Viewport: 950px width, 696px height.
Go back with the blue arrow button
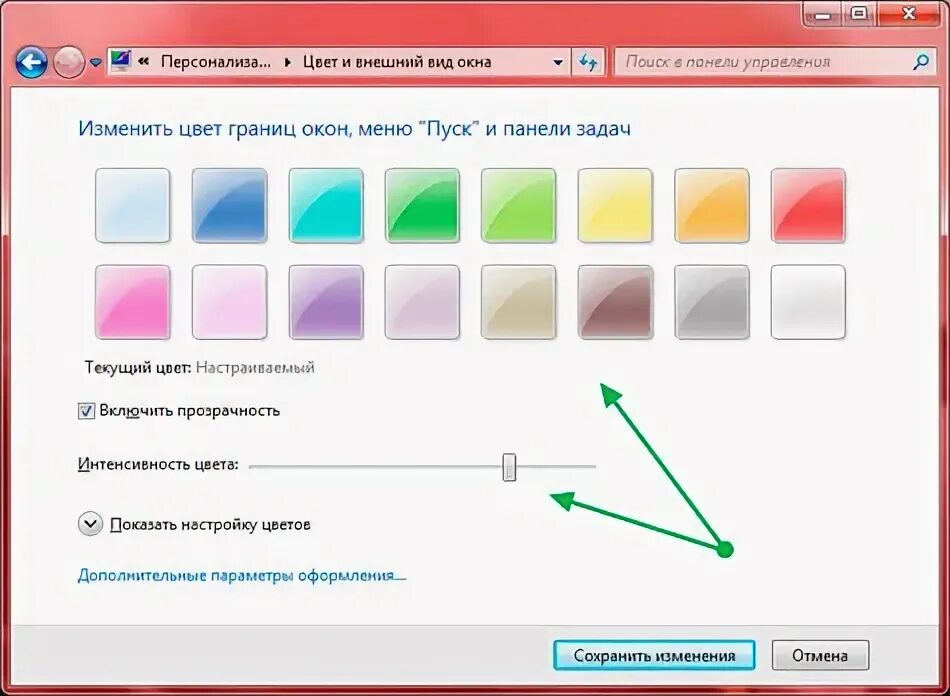32,62
